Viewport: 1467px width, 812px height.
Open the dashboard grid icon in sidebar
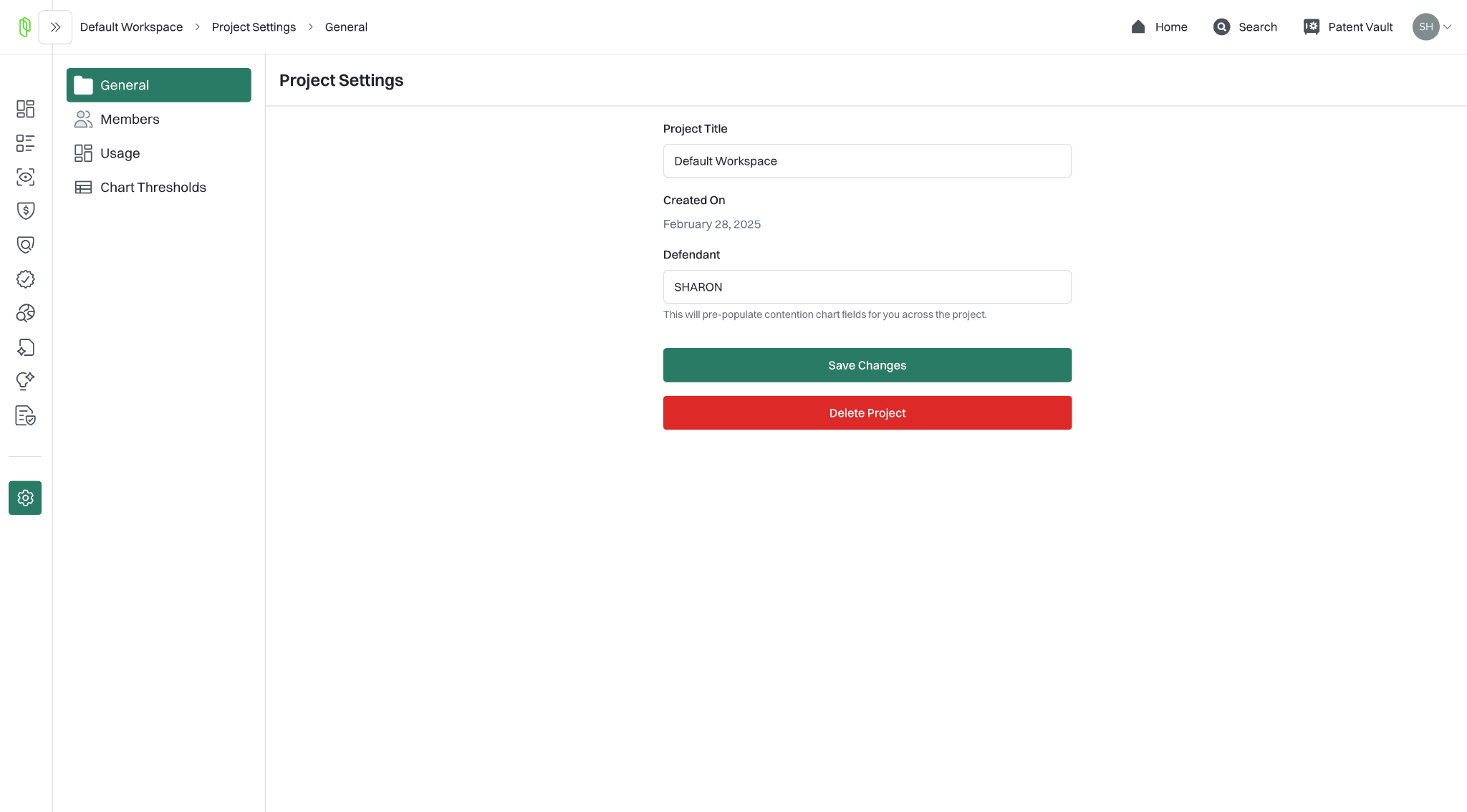[x=25, y=109]
